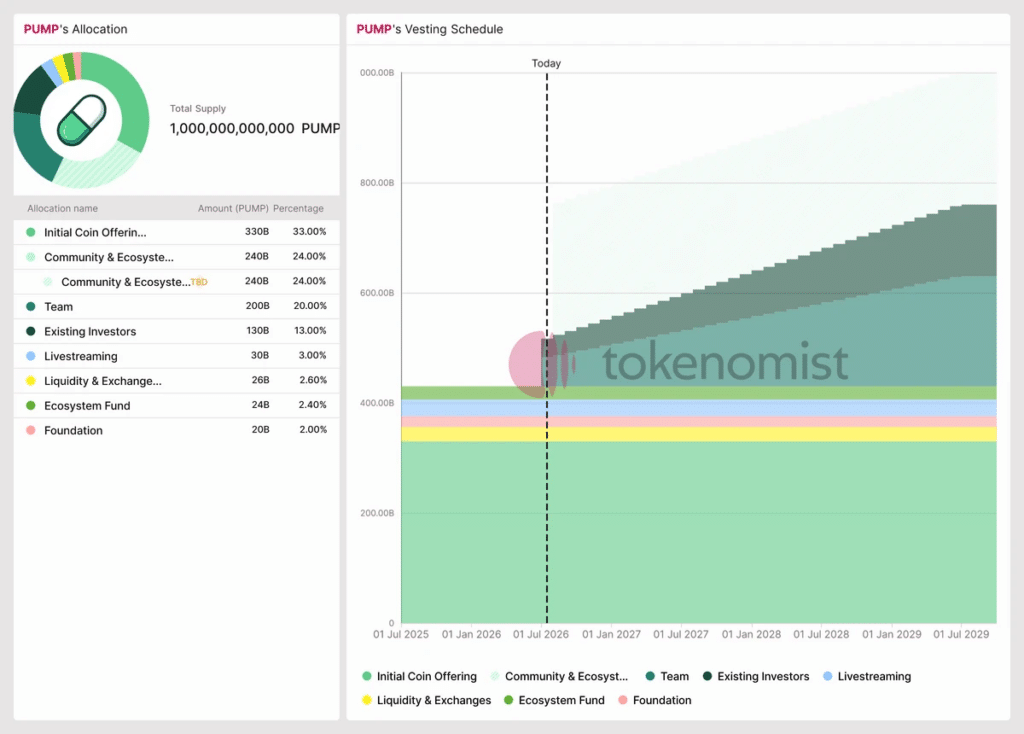
Task: Select Initial Coin Offerin... allocation row
Action: coord(176,232)
